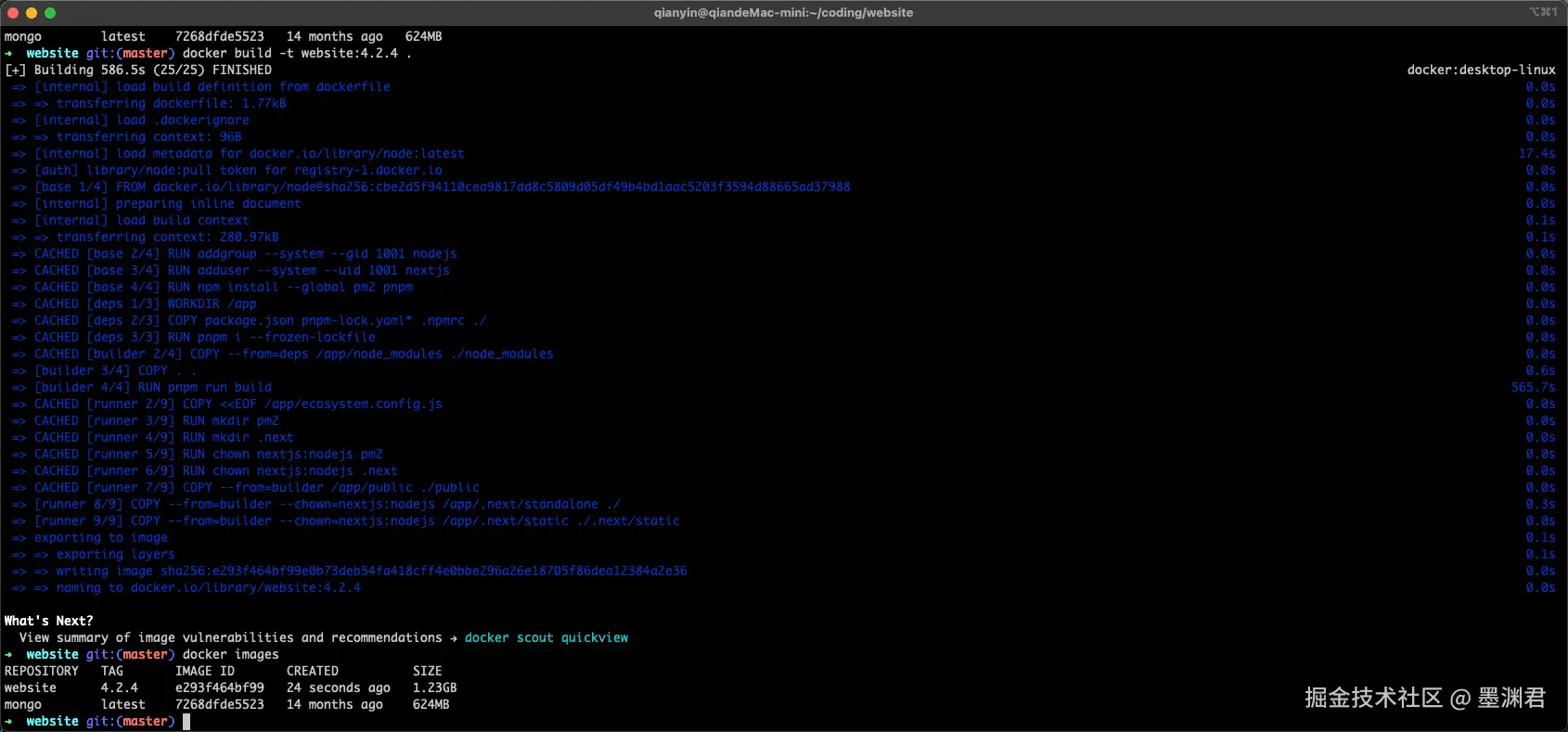Click the red close window button

pyautogui.click(x=13, y=13)
